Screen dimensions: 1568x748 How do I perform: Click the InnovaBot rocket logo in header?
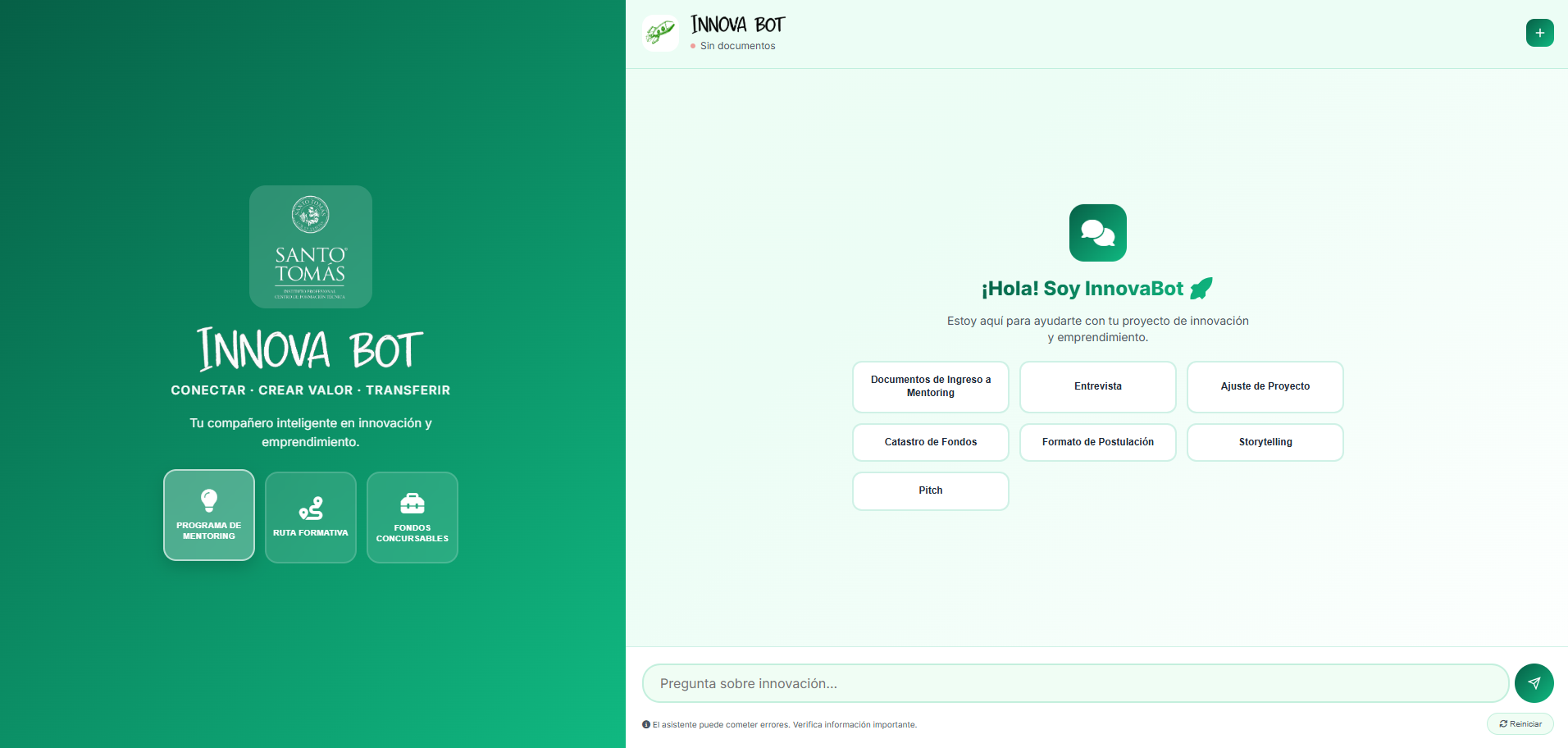(660, 33)
